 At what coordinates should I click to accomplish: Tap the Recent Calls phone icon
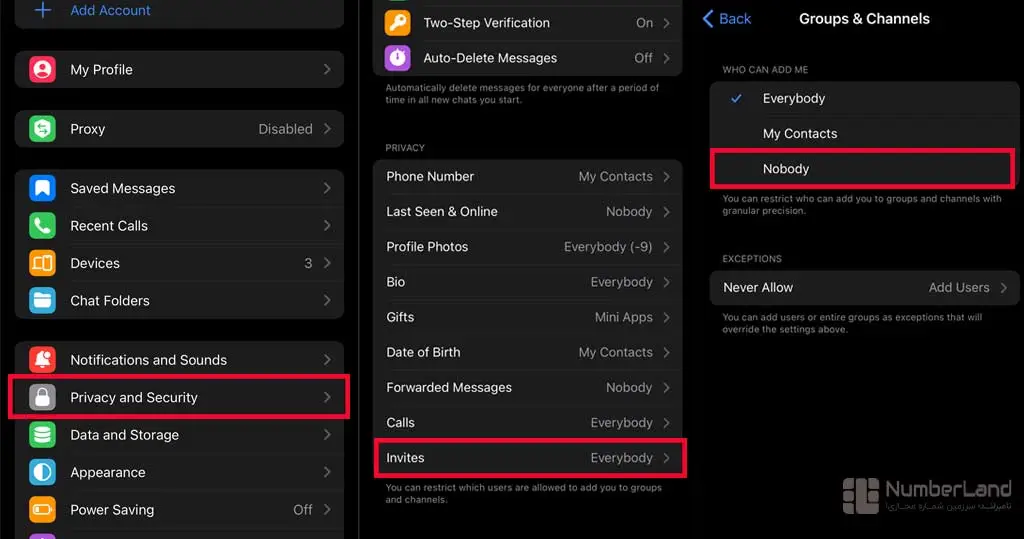(42, 225)
